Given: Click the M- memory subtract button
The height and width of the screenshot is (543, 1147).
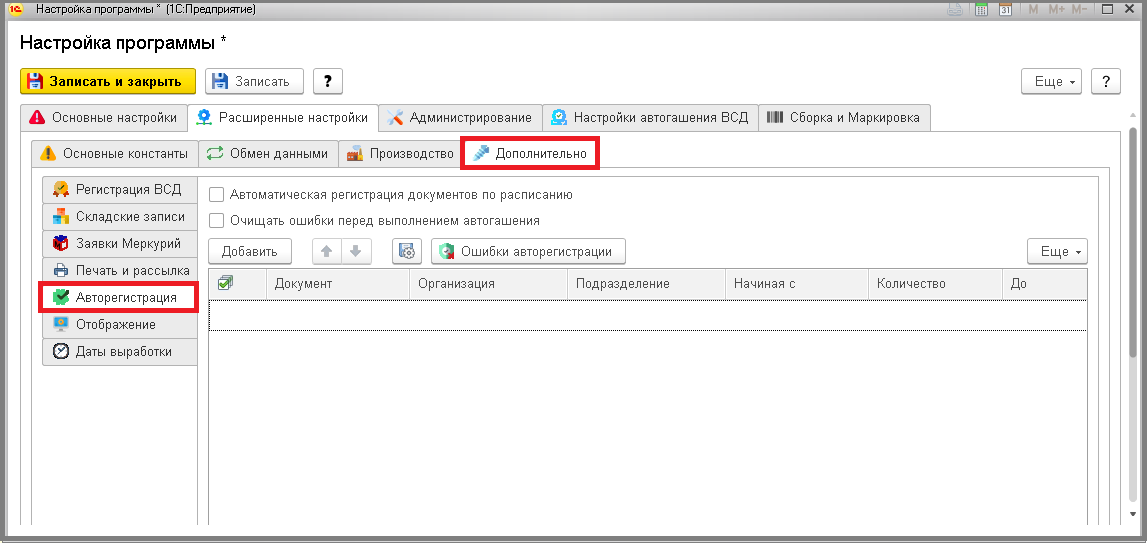Looking at the screenshot, I should pyautogui.click(x=1079, y=10).
